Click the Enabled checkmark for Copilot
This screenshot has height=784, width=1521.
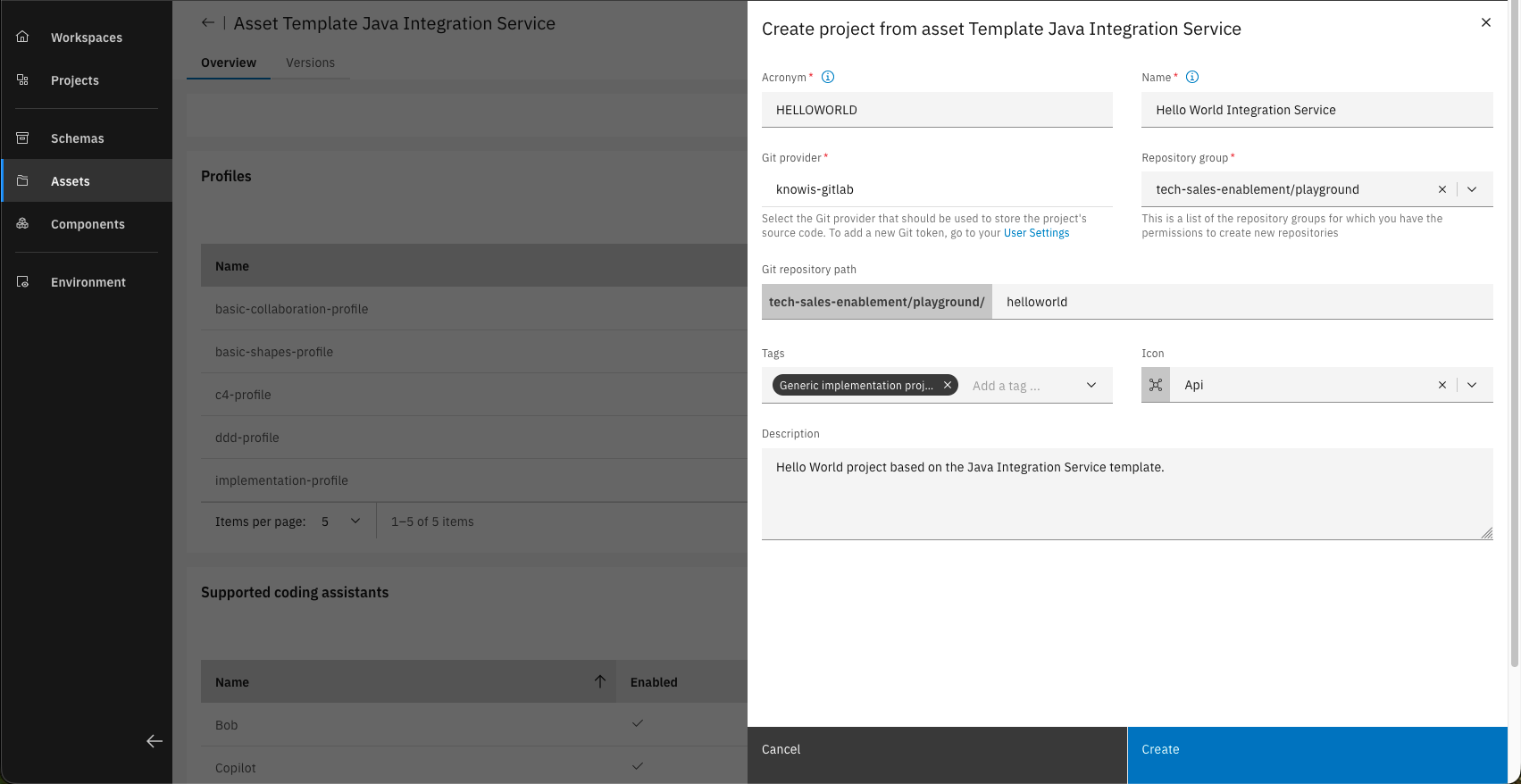click(x=638, y=766)
